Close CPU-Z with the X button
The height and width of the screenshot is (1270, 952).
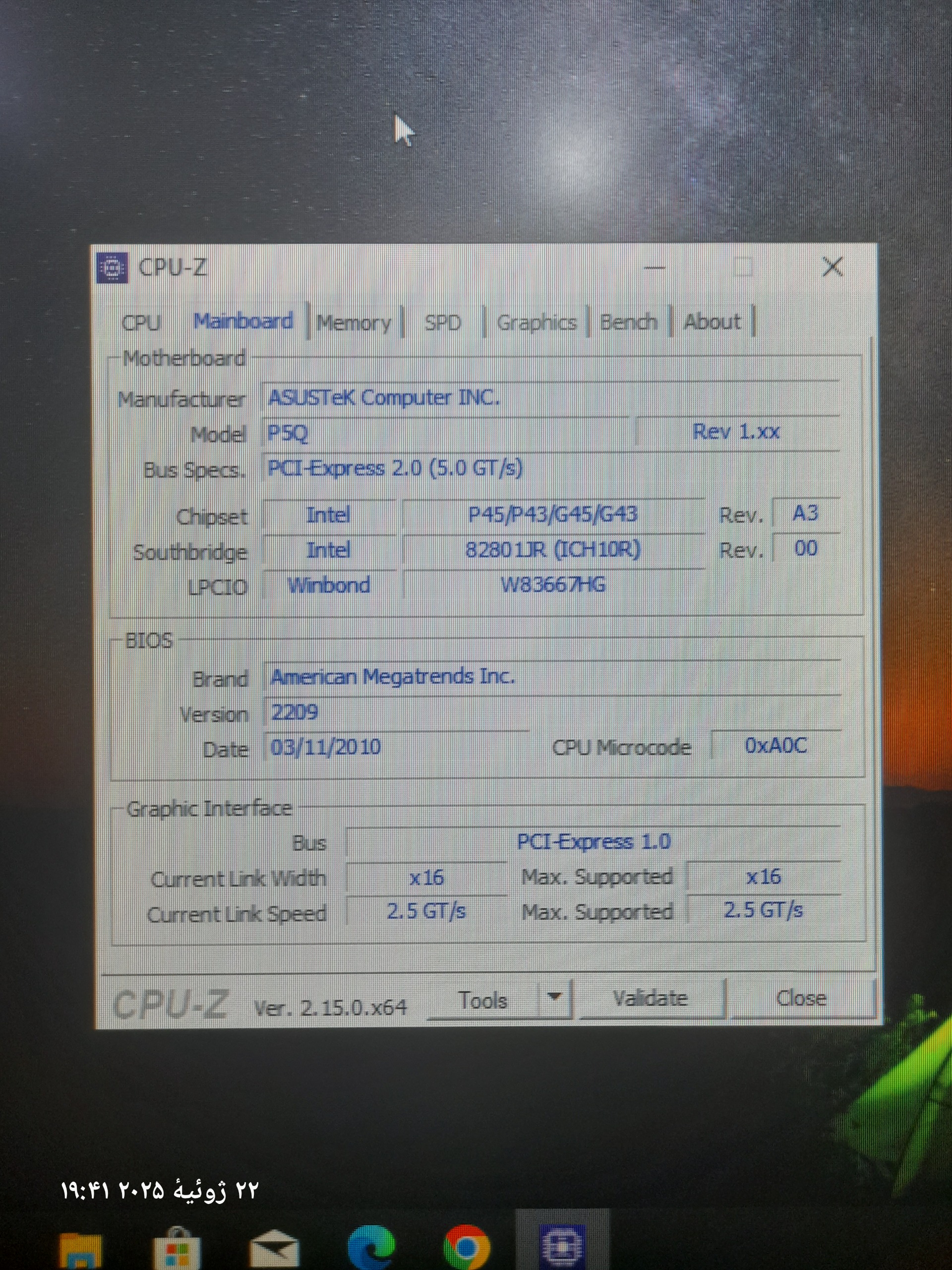tap(832, 267)
